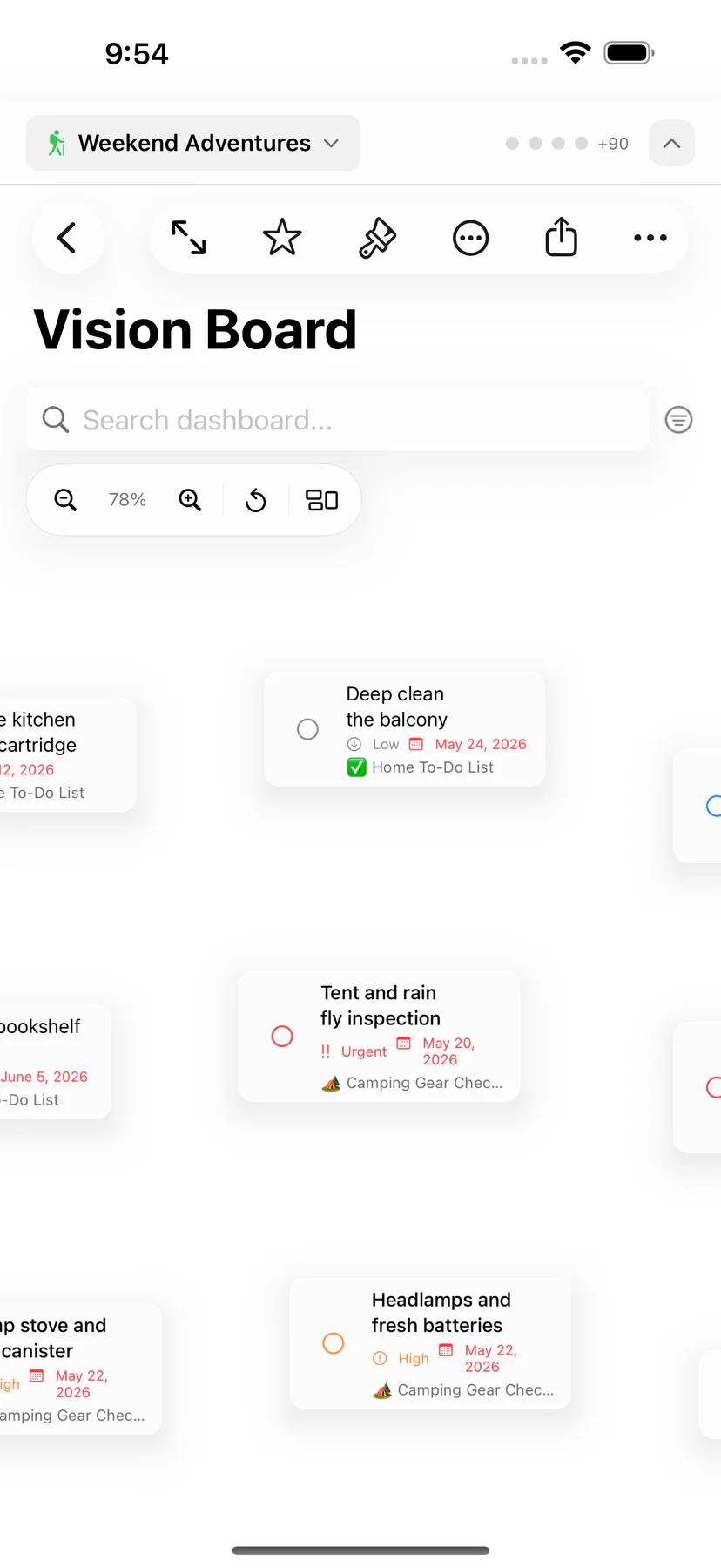The height and width of the screenshot is (1568, 721).
Task: Zoom out with the minus magnifier
Action: click(65, 500)
